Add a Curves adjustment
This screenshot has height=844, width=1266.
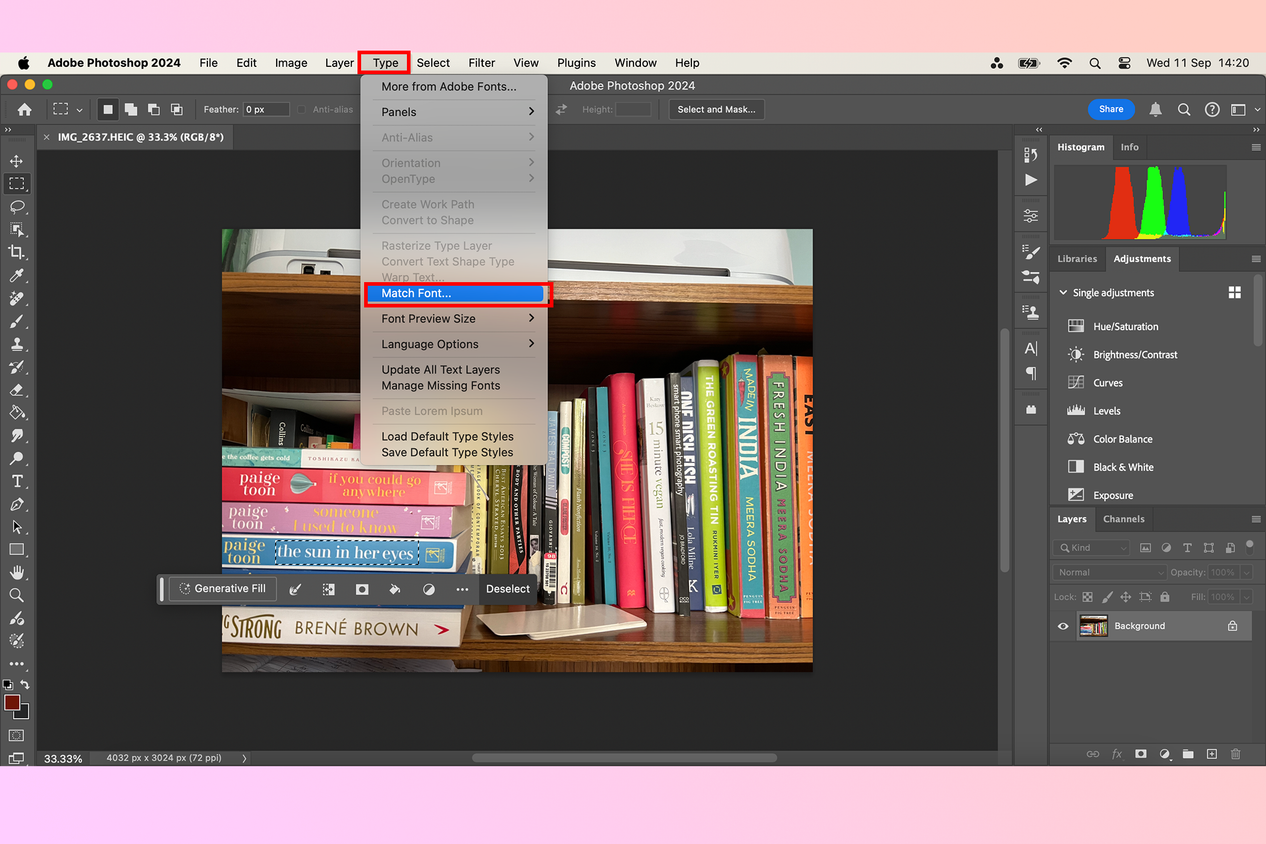click(x=1108, y=383)
